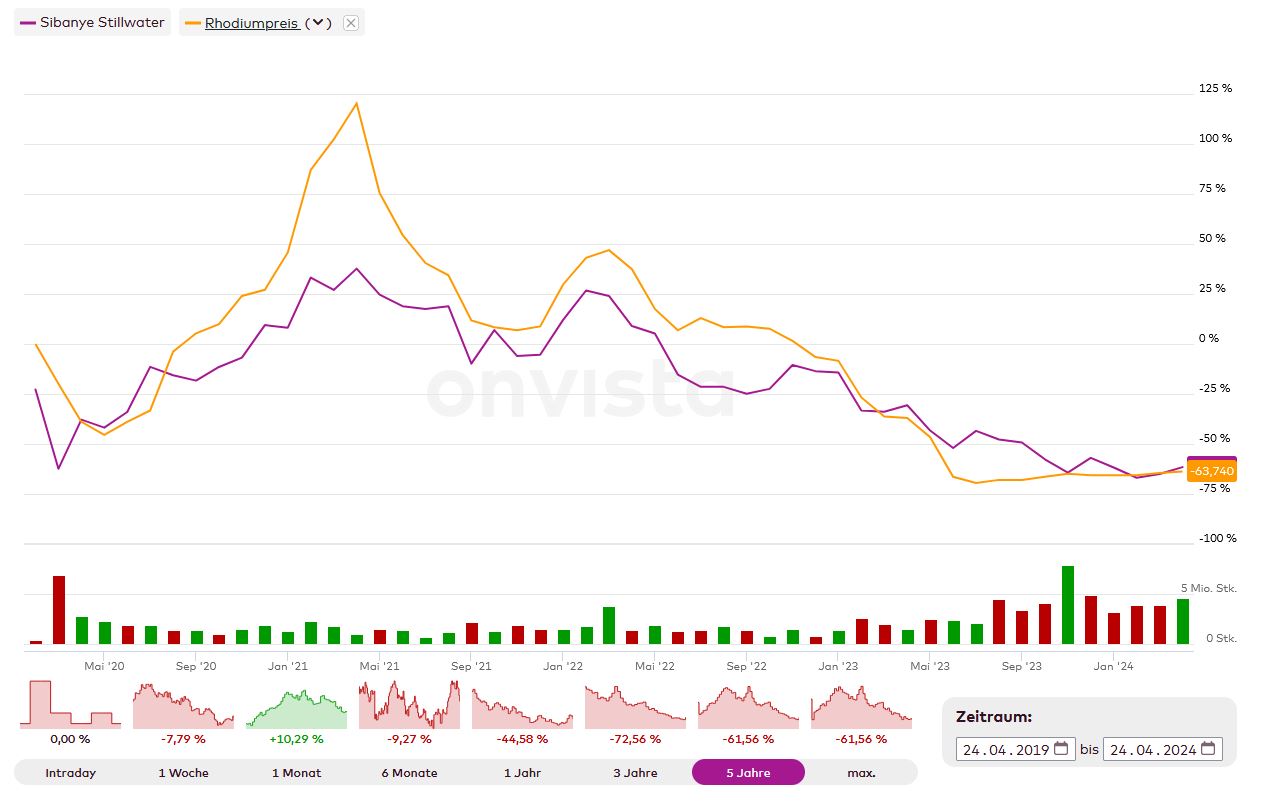Click the Sep '23 axis label
Viewport: 1262px width, 805px height.
pos(1022,665)
